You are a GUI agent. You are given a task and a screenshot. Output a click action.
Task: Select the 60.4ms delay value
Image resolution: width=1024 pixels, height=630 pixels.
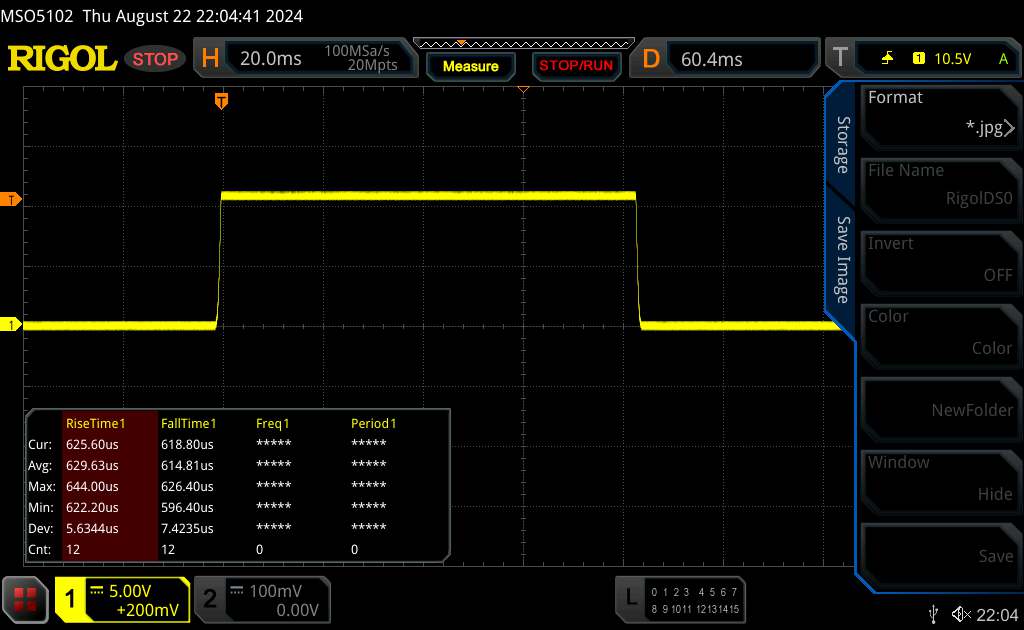(711, 59)
